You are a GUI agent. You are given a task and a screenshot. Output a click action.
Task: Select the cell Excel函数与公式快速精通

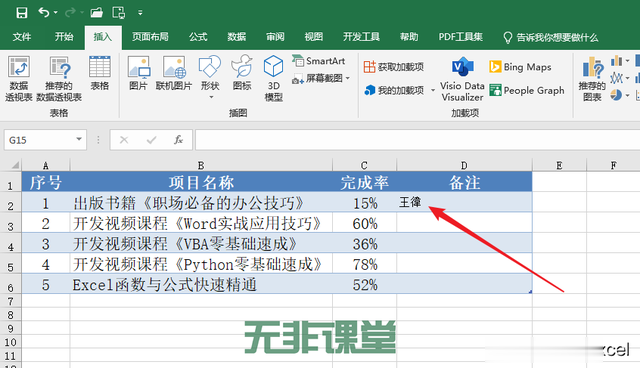tap(201, 284)
